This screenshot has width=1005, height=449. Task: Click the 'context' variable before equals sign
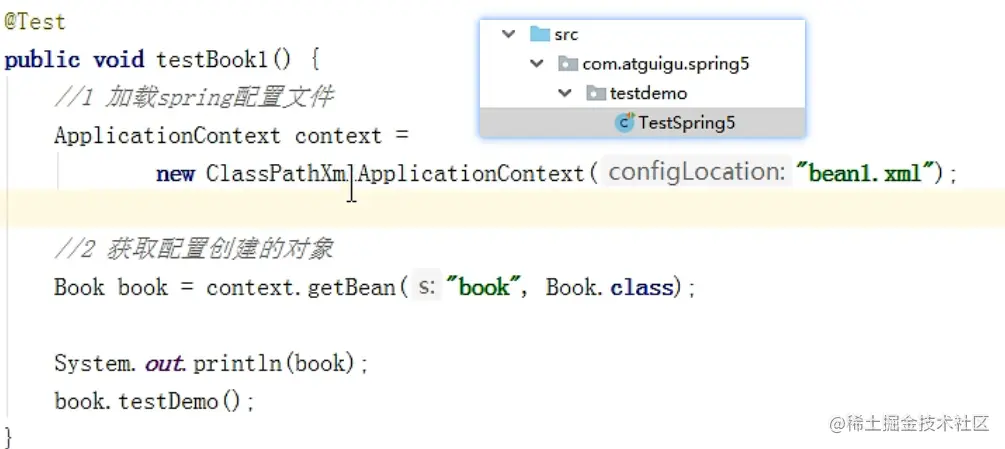pos(338,136)
